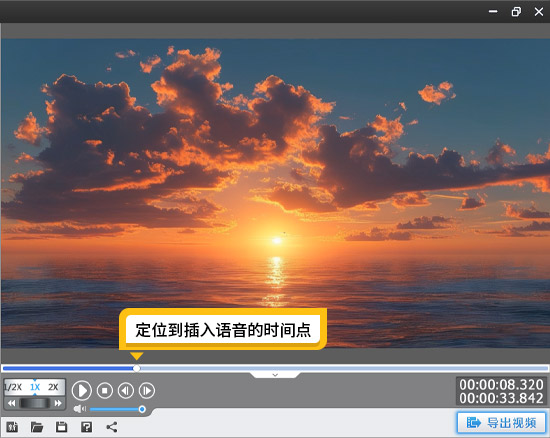Click the jog shuttle wheel control
The width and height of the screenshot is (550, 438).
35,403
